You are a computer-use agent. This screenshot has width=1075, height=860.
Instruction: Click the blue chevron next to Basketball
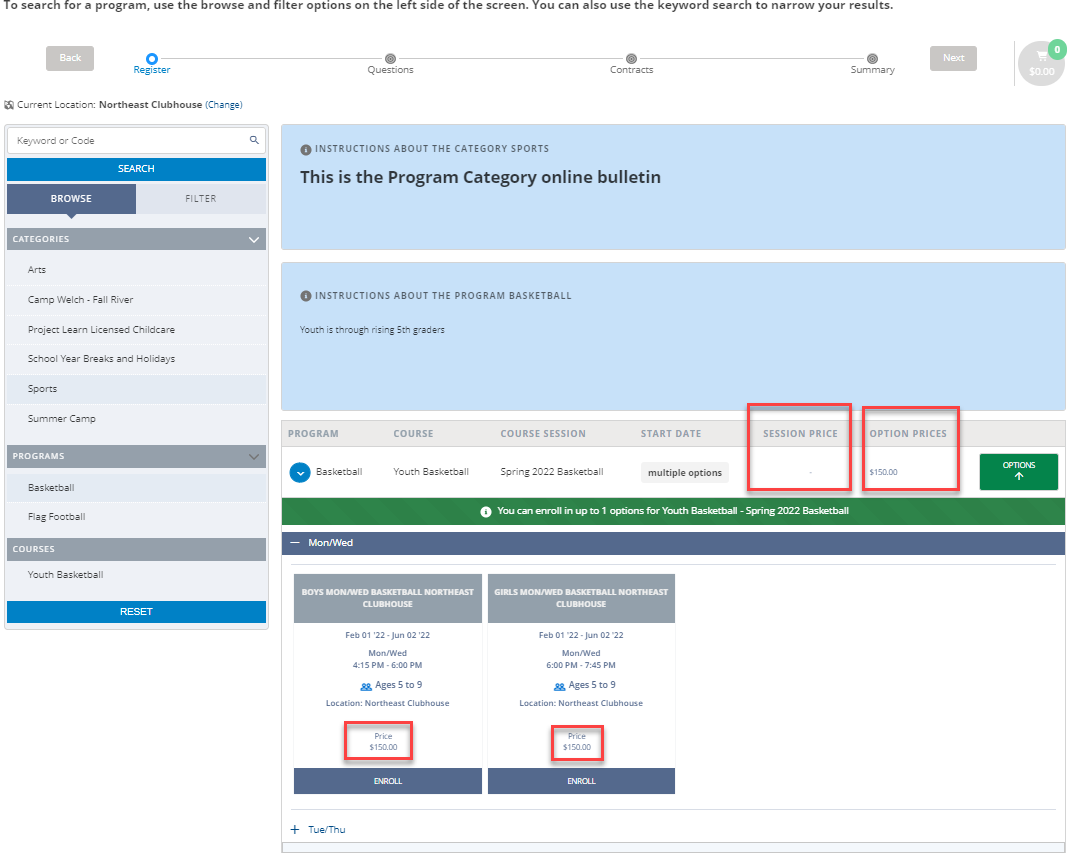click(x=301, y=471)
